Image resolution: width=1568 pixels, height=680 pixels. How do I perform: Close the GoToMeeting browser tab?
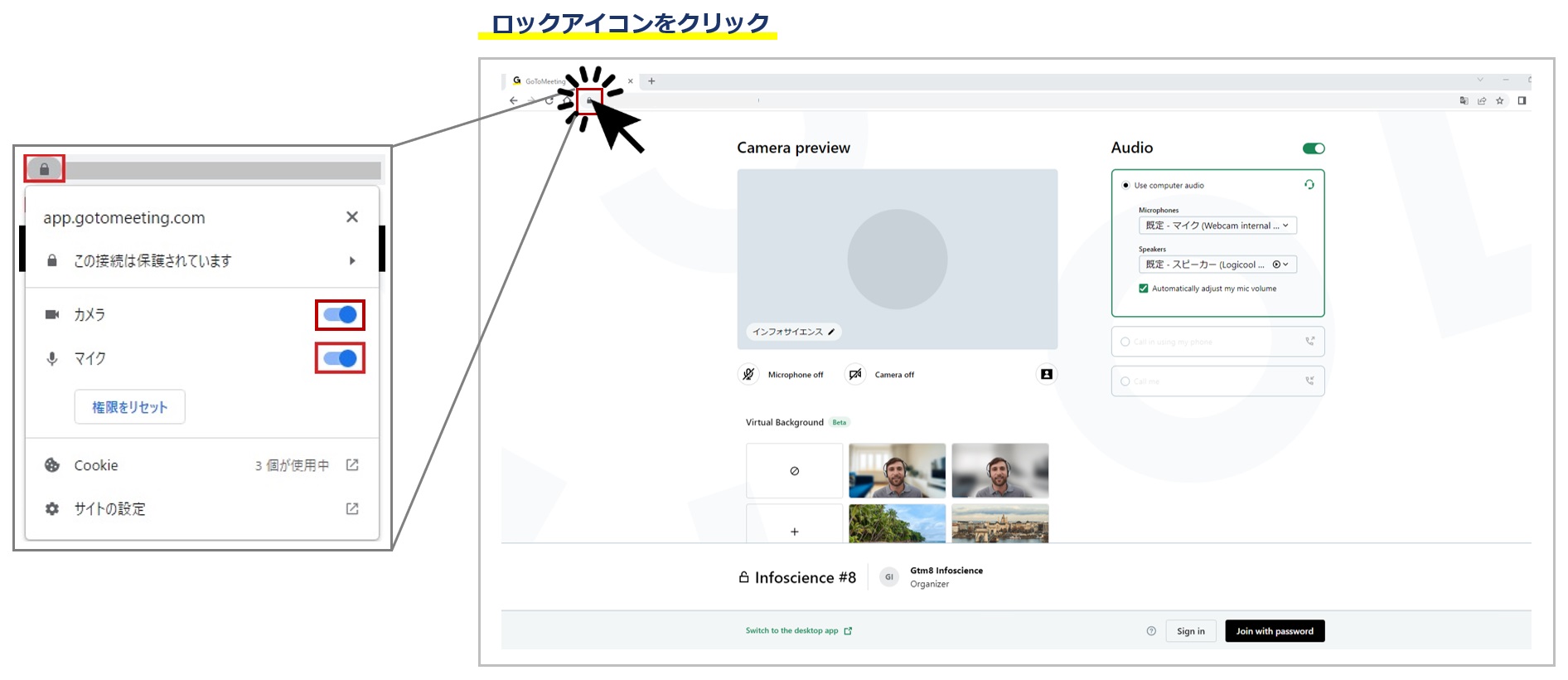[631, 81]
